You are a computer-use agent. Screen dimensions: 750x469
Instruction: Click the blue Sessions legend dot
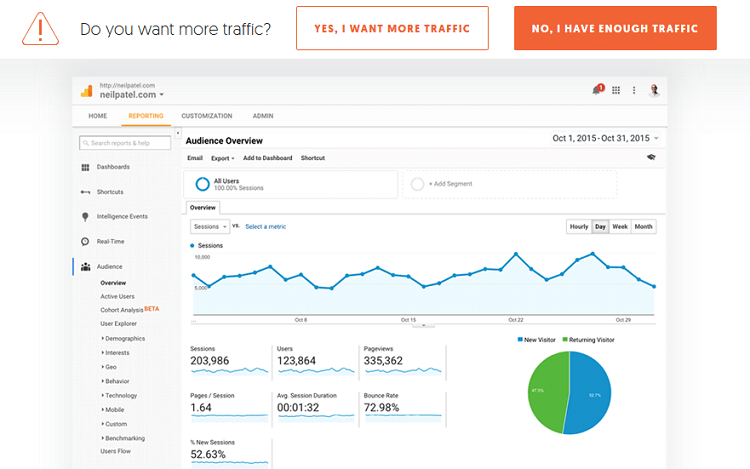click(x=192, y=246)
